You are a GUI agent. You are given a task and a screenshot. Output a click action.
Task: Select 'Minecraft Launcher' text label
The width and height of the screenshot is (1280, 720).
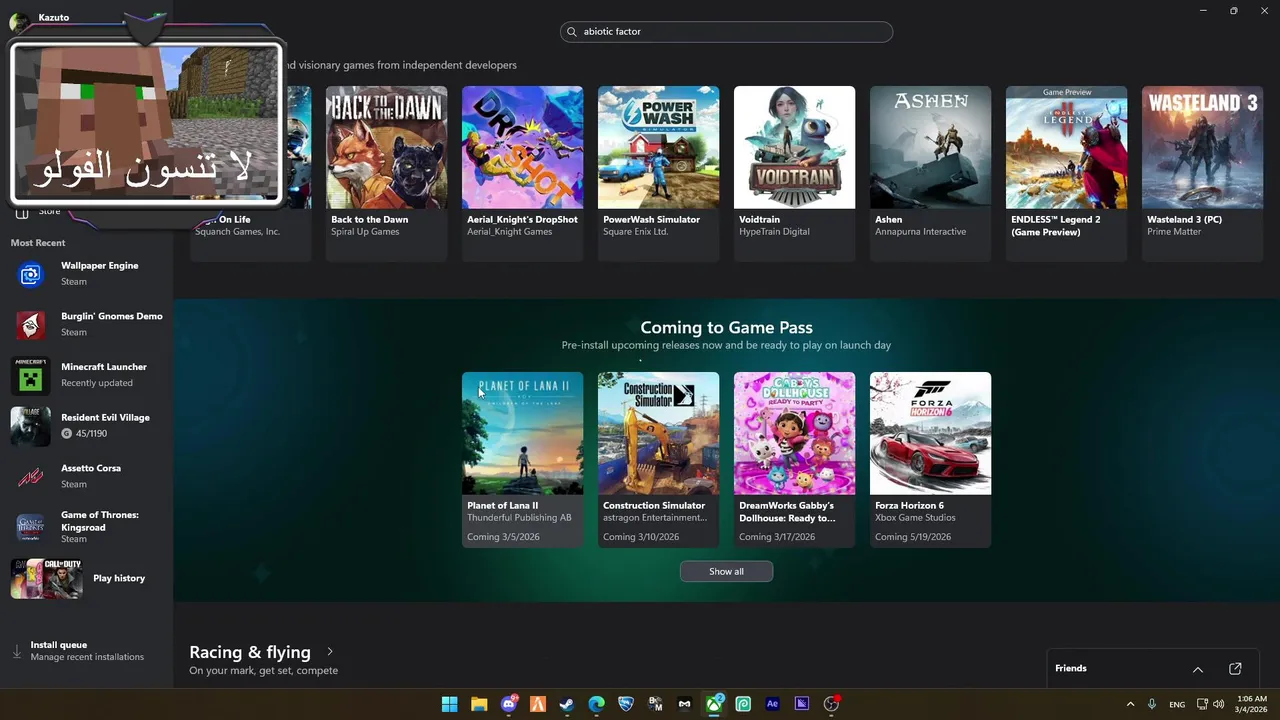104,367
